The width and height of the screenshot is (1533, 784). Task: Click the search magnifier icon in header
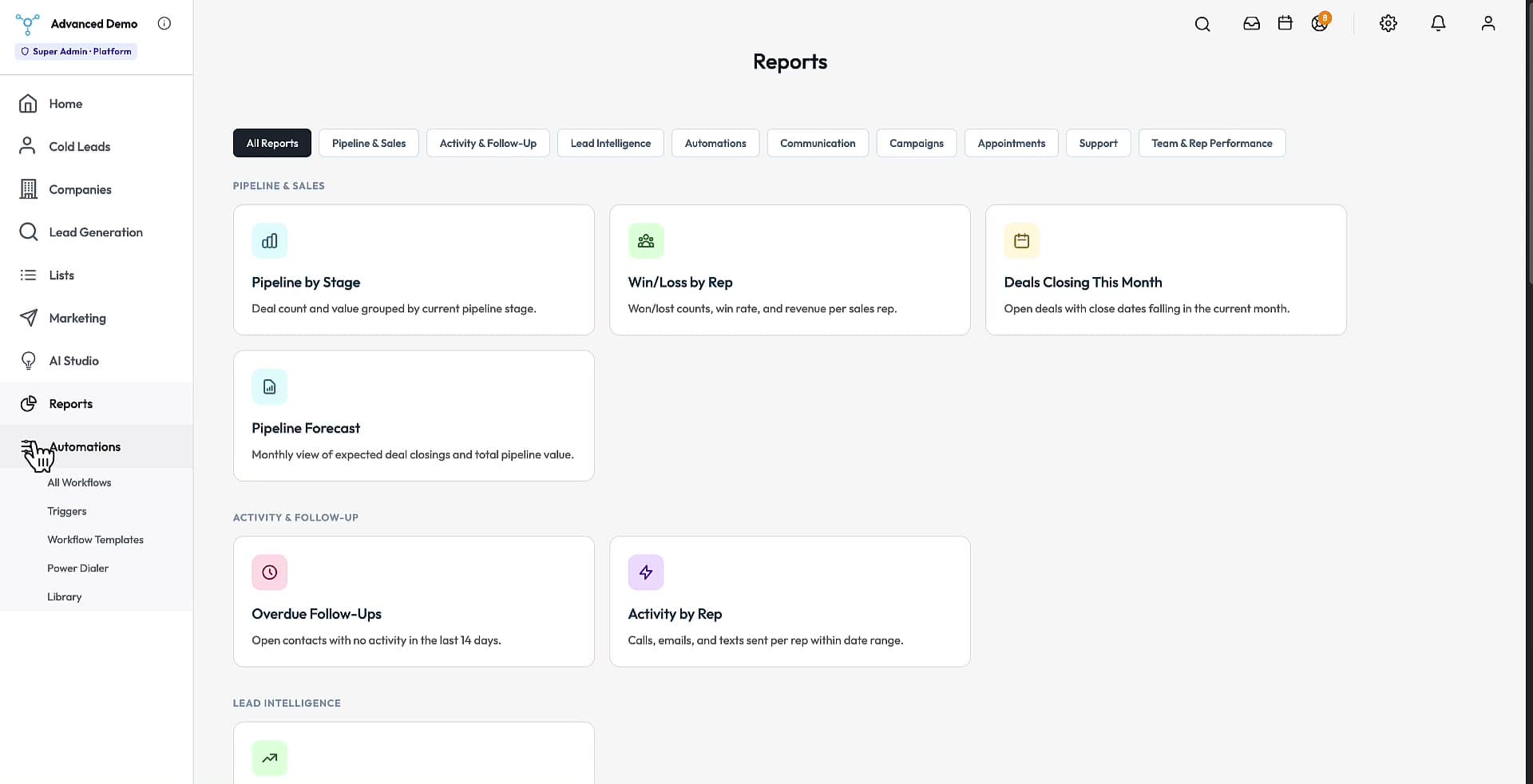tap(1202, 24)
